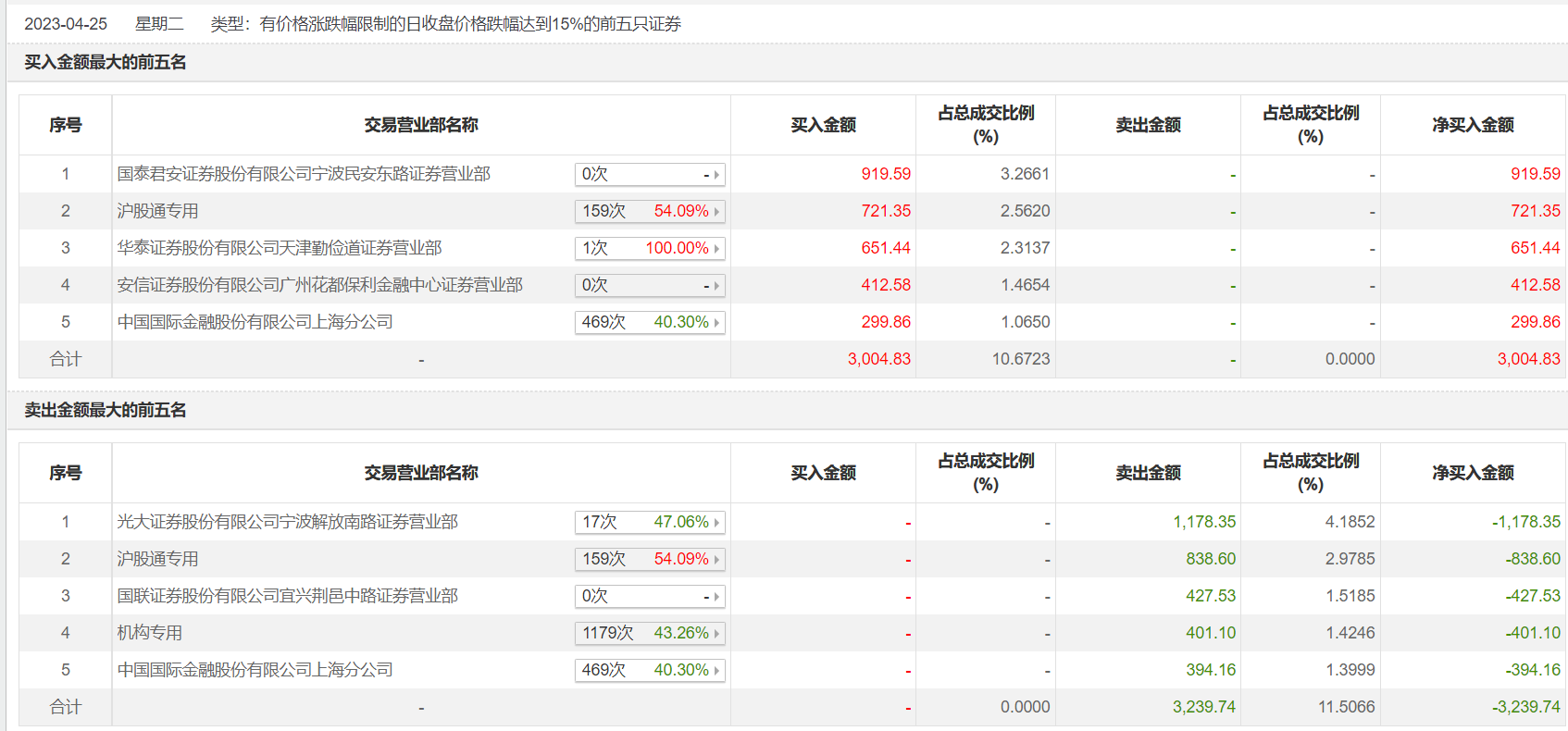Click the date 2023-04-25
Viewport: 1568px width, 731px height.
coord(66,24)
